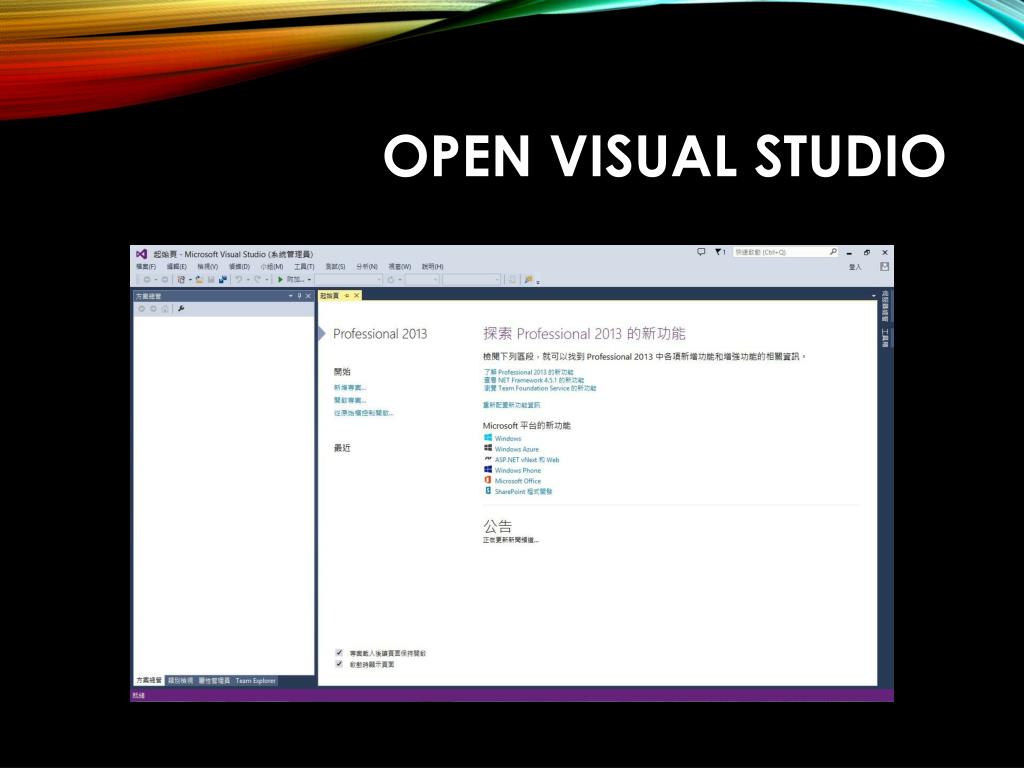Open the Team (M) menu
The width and height of the screenshot is (1024, 768).
click(x=272, y=266)
